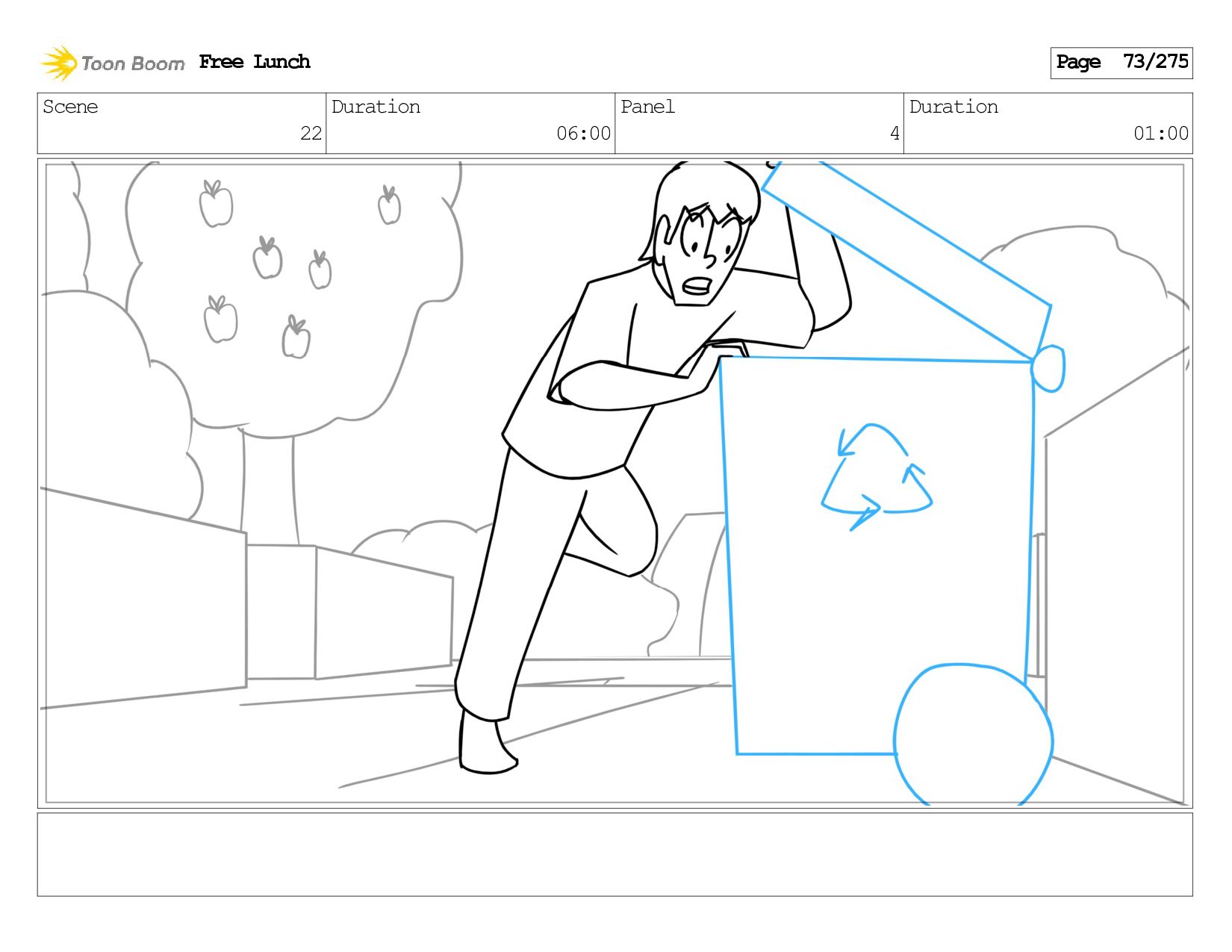Click the panel duration value '01:00'
The width and height of the screenshot is (1232, 952).
(x=1160, y=134)
